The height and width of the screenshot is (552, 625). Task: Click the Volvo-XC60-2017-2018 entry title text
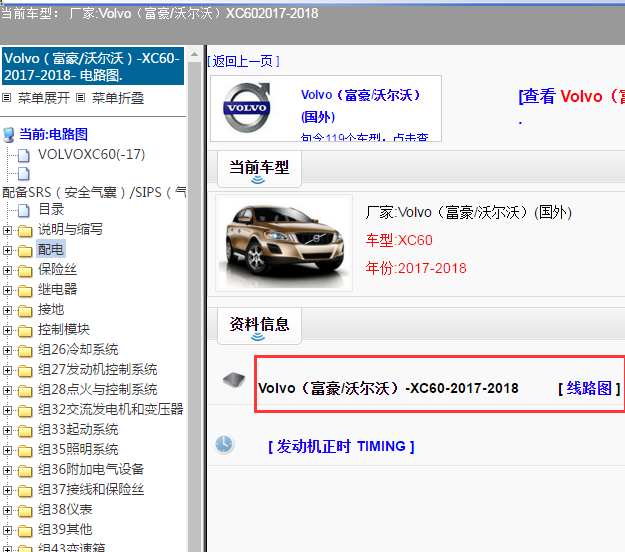(x=388, y=388)
